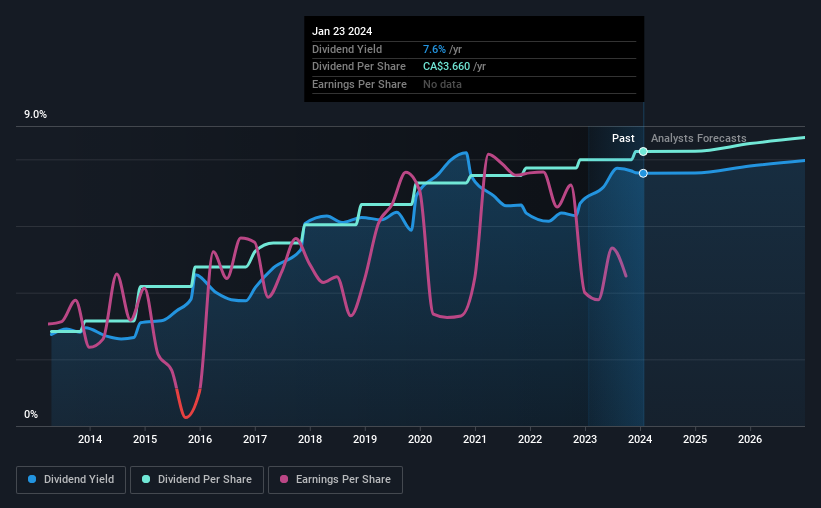Screen dimensions: 821x508
Task: Click the tooltip Earnings Per Share row label
Action: [359, 84]
